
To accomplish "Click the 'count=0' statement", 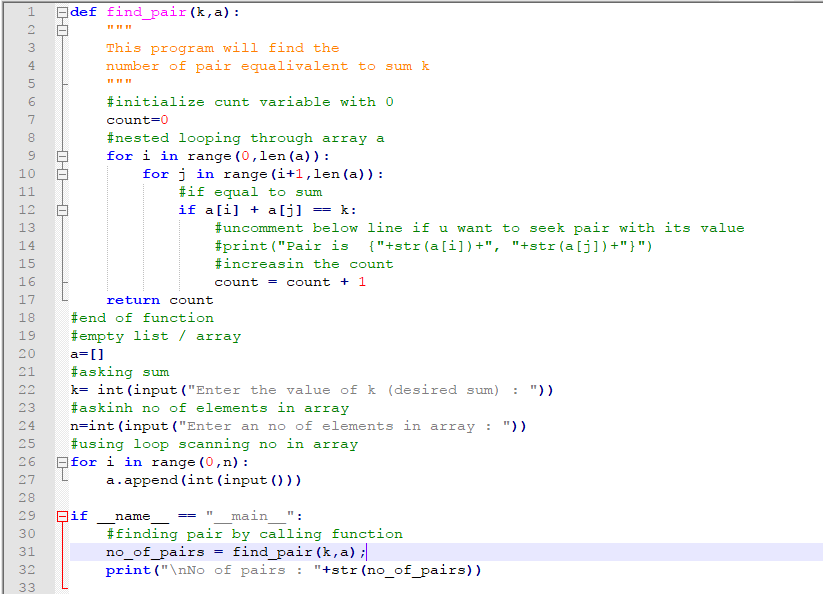I will click(x=137, y=120).
